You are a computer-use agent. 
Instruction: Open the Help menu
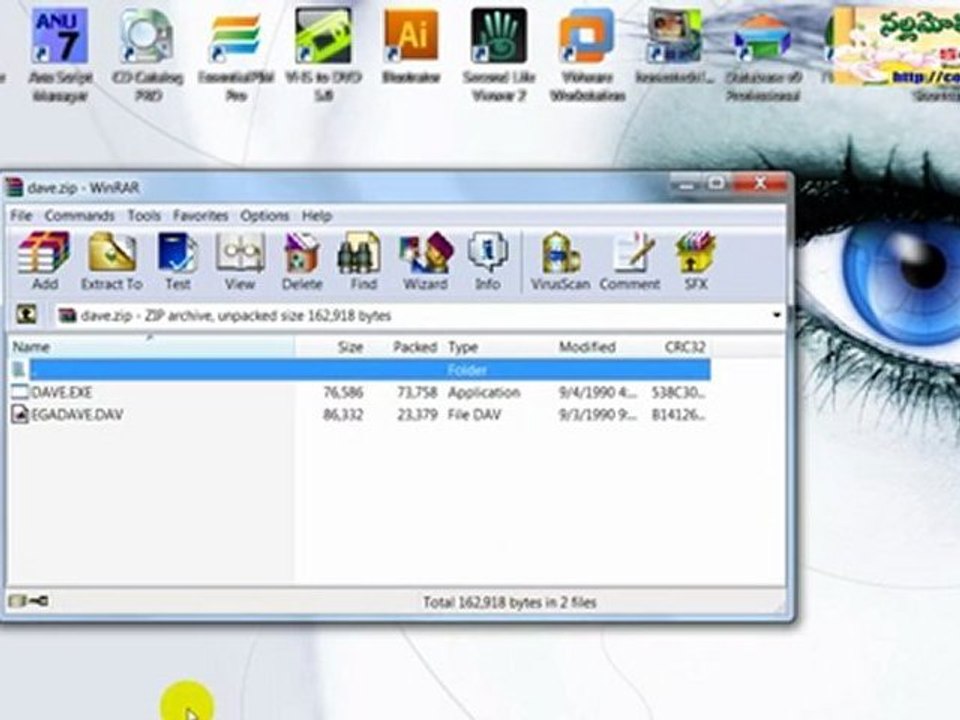click(317, 216)
